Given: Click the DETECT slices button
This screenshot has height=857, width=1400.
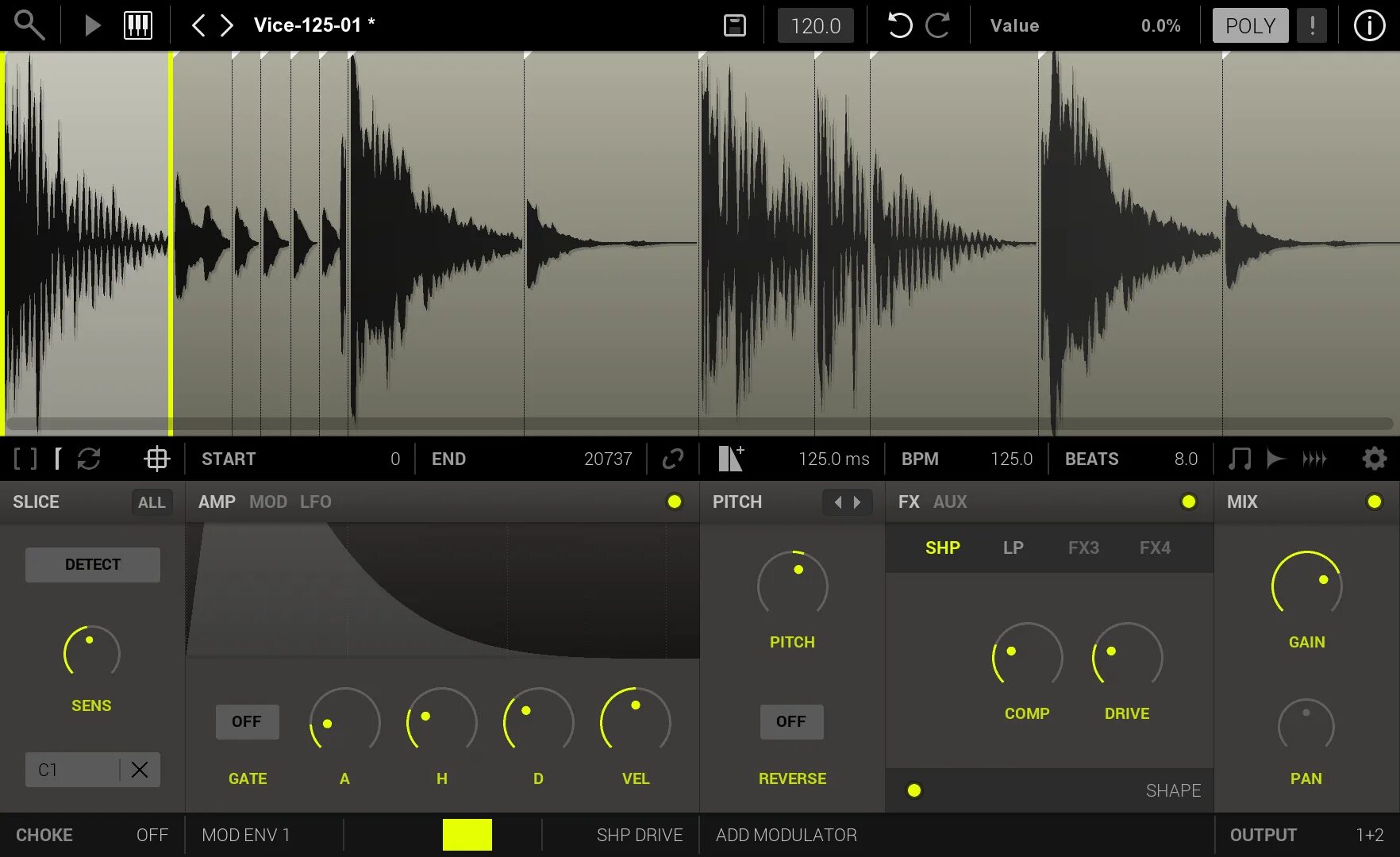Looking at the screenshot, I should coord(93,564).
